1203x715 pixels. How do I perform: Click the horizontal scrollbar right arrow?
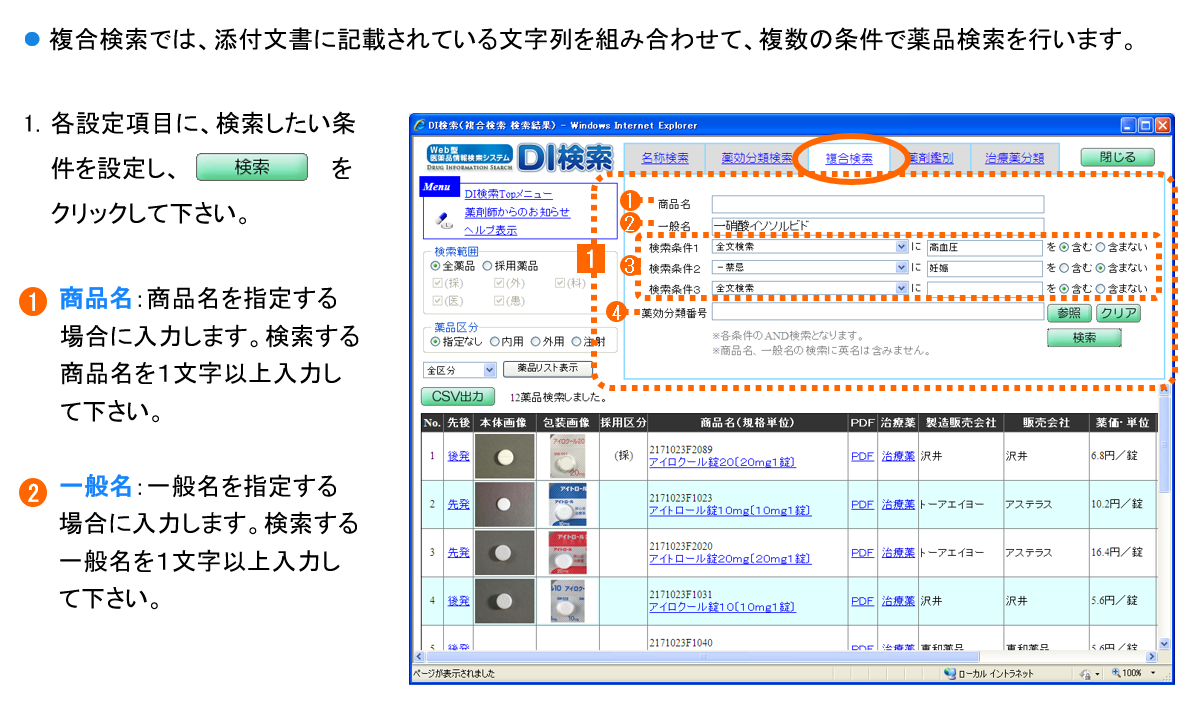coord(1150,657)
